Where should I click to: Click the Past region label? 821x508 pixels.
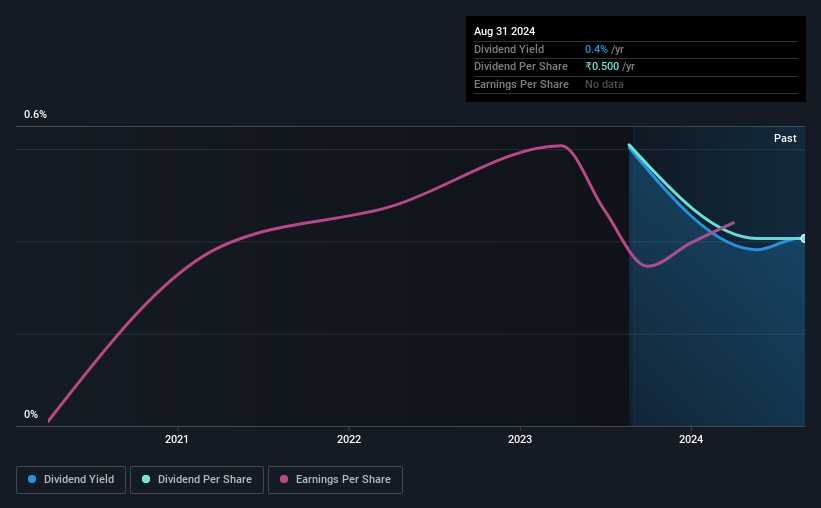pyautogui.click(x=785, y=138)
